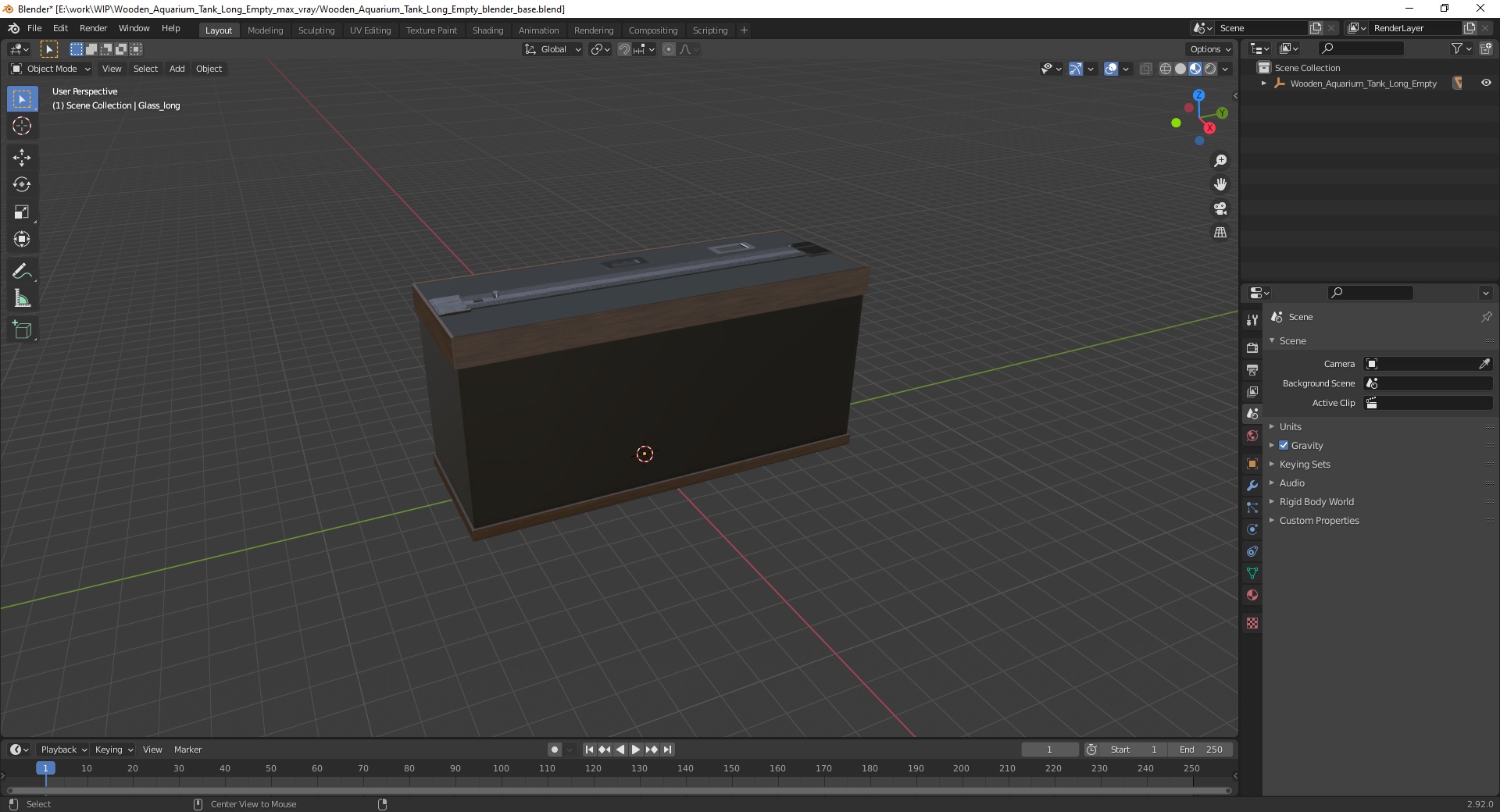
Task: Select the Rotate tool
Action: tap(22, 185)
